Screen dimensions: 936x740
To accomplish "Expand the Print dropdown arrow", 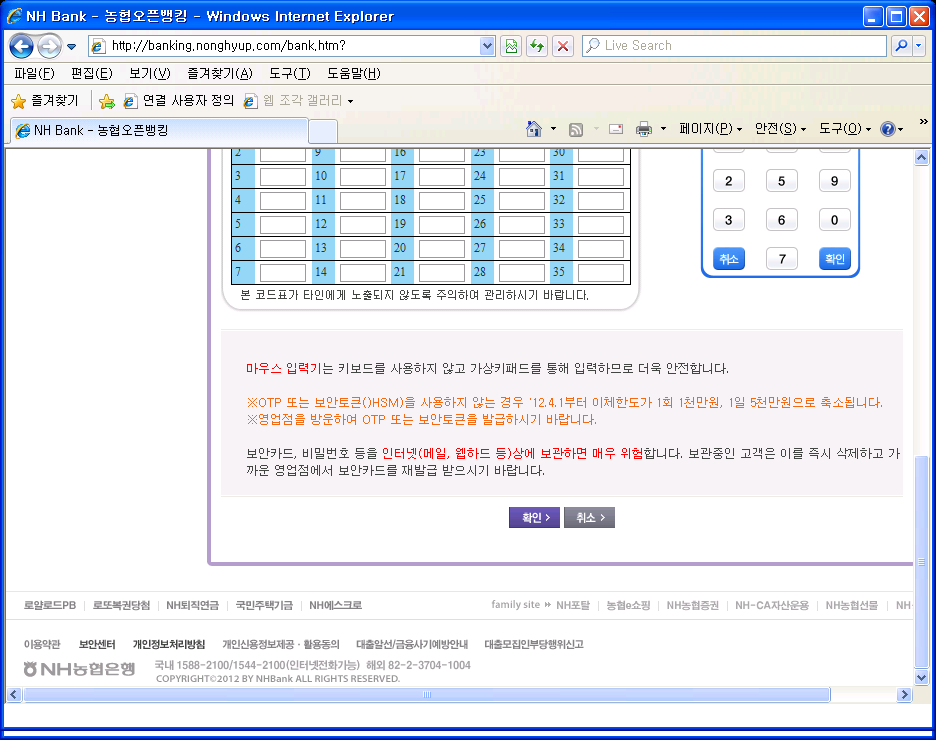I will [663, 129].
